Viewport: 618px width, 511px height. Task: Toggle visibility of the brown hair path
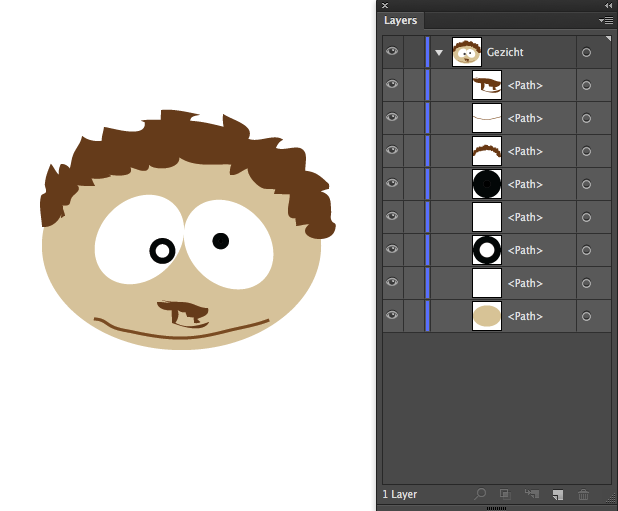click(392, 151)
